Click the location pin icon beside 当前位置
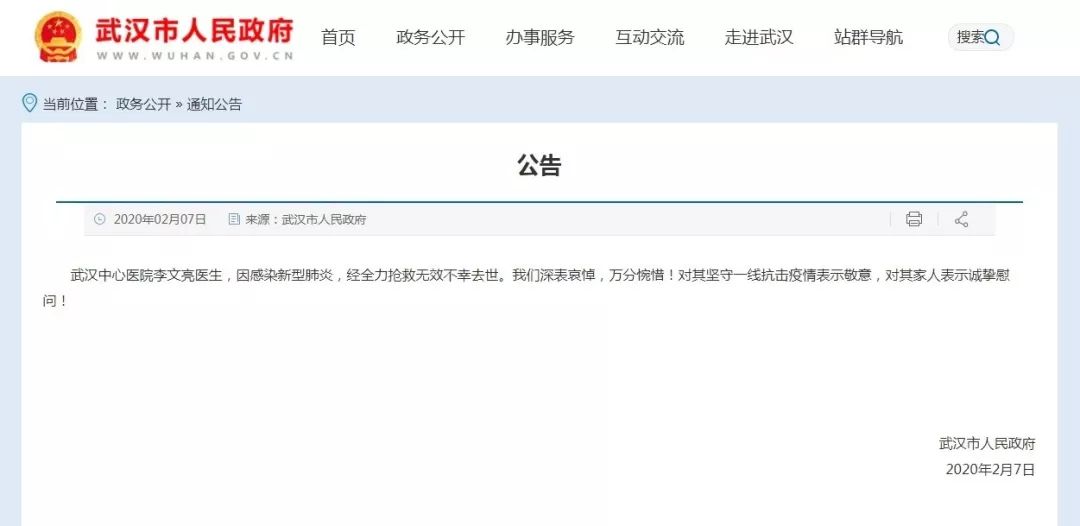Image resolution: width=1080 pixels, height=526 pixels. [x=29, y=103]
